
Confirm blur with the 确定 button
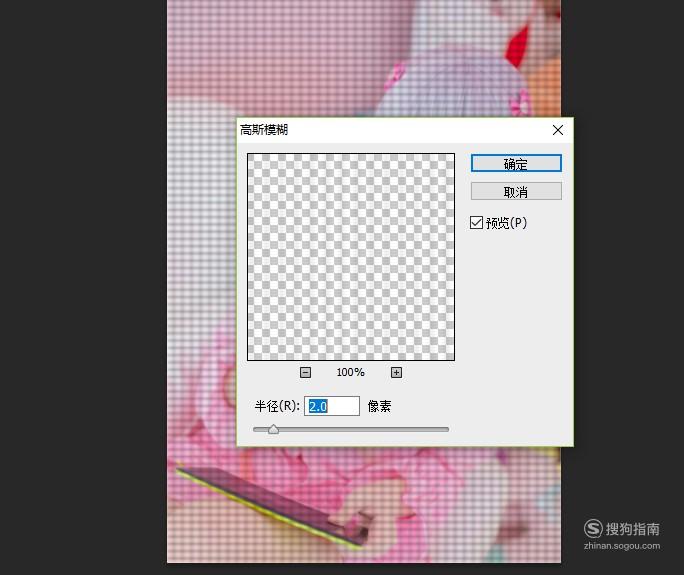coord(516,163)
